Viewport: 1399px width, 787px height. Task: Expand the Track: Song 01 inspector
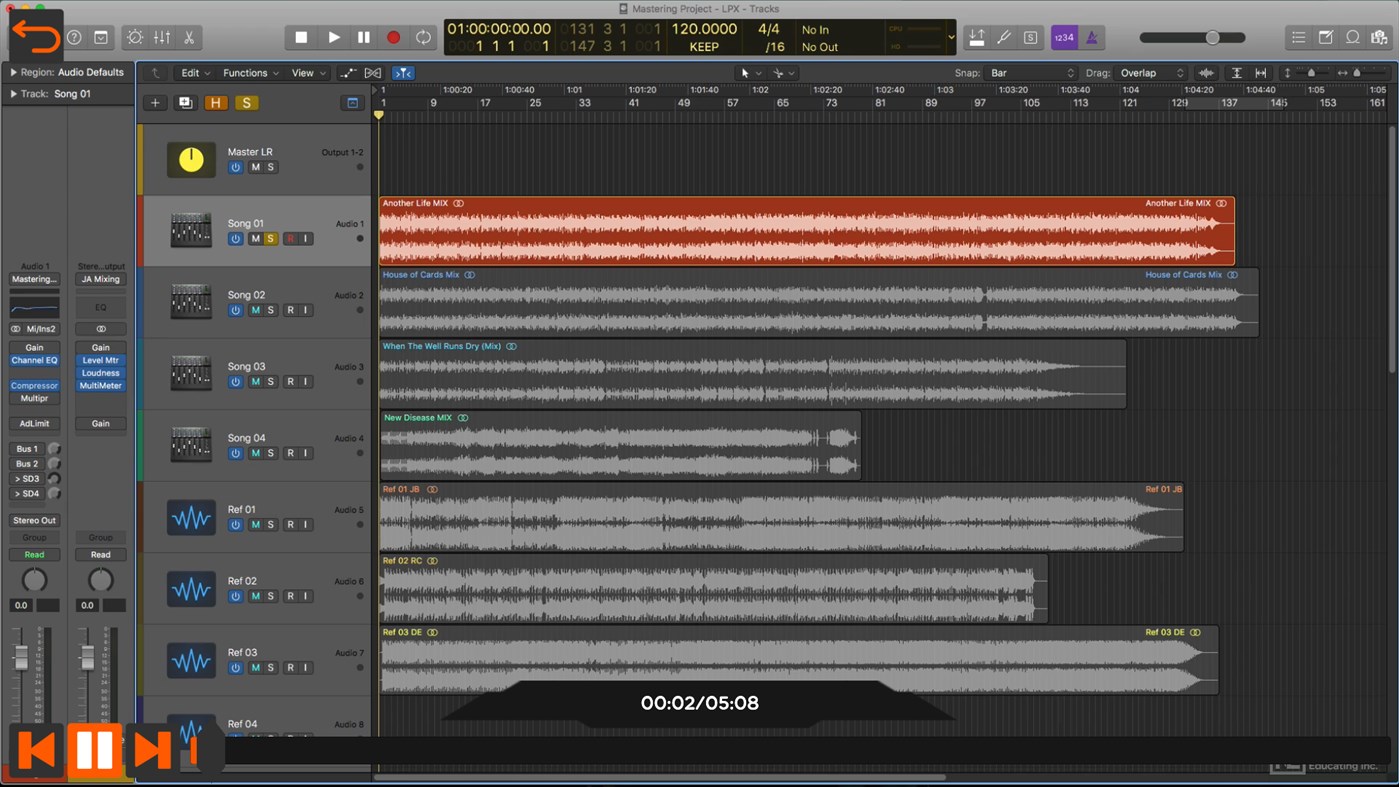pyautogui.click(x=13, y=94)
